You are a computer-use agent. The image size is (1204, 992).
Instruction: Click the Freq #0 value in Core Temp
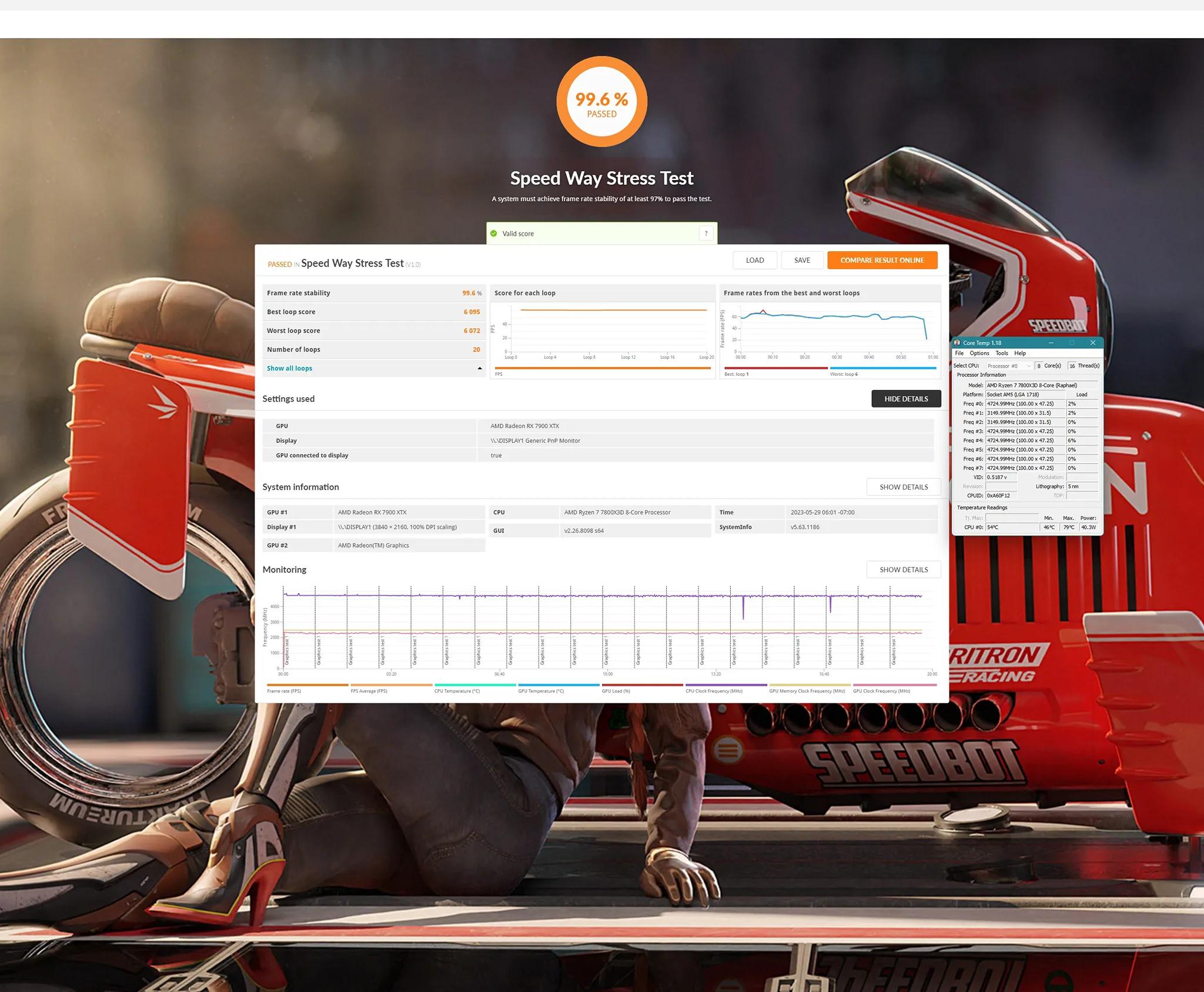1025,404
